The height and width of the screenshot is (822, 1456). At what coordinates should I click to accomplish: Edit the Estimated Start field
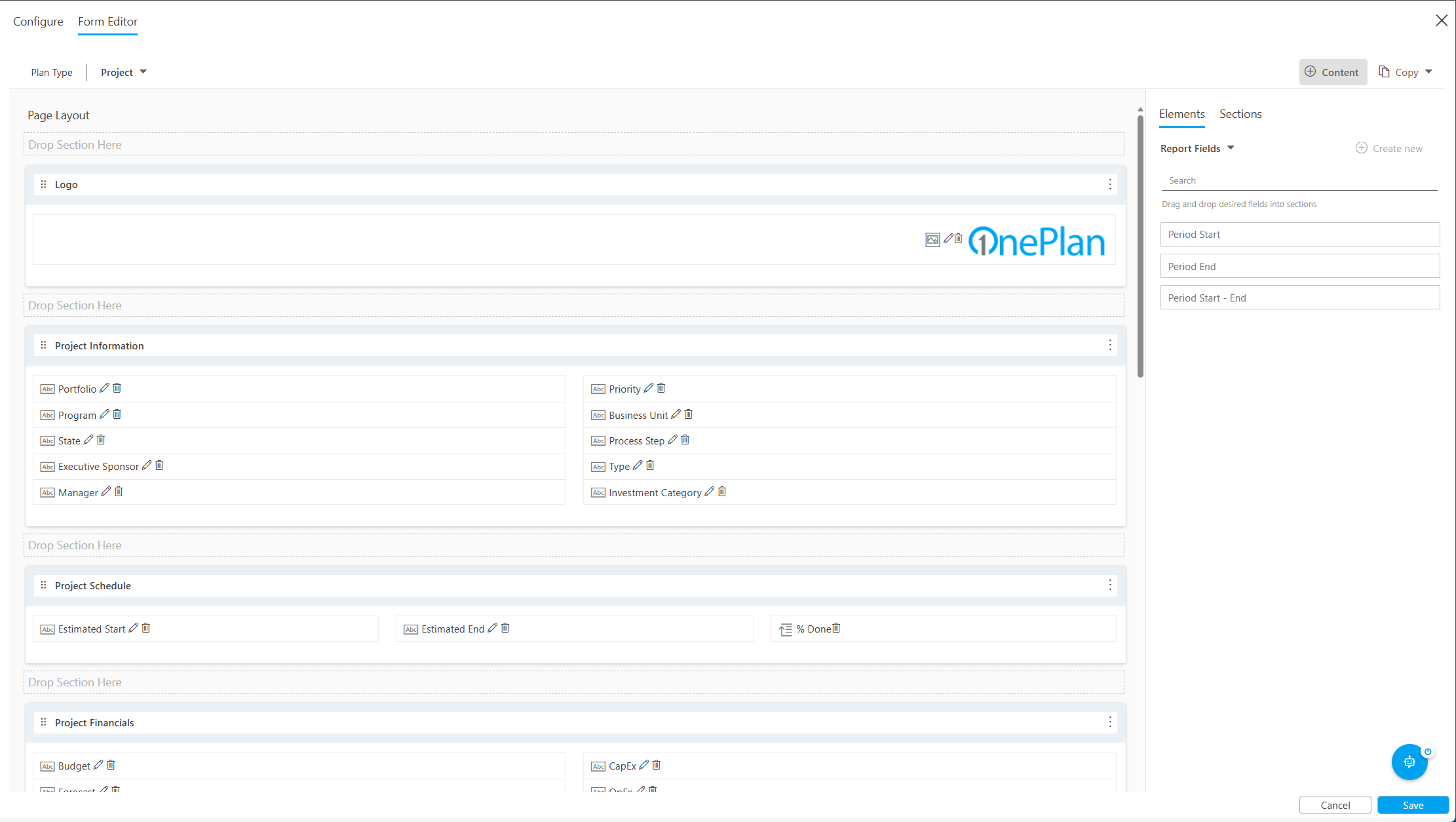tap(134, 628)
